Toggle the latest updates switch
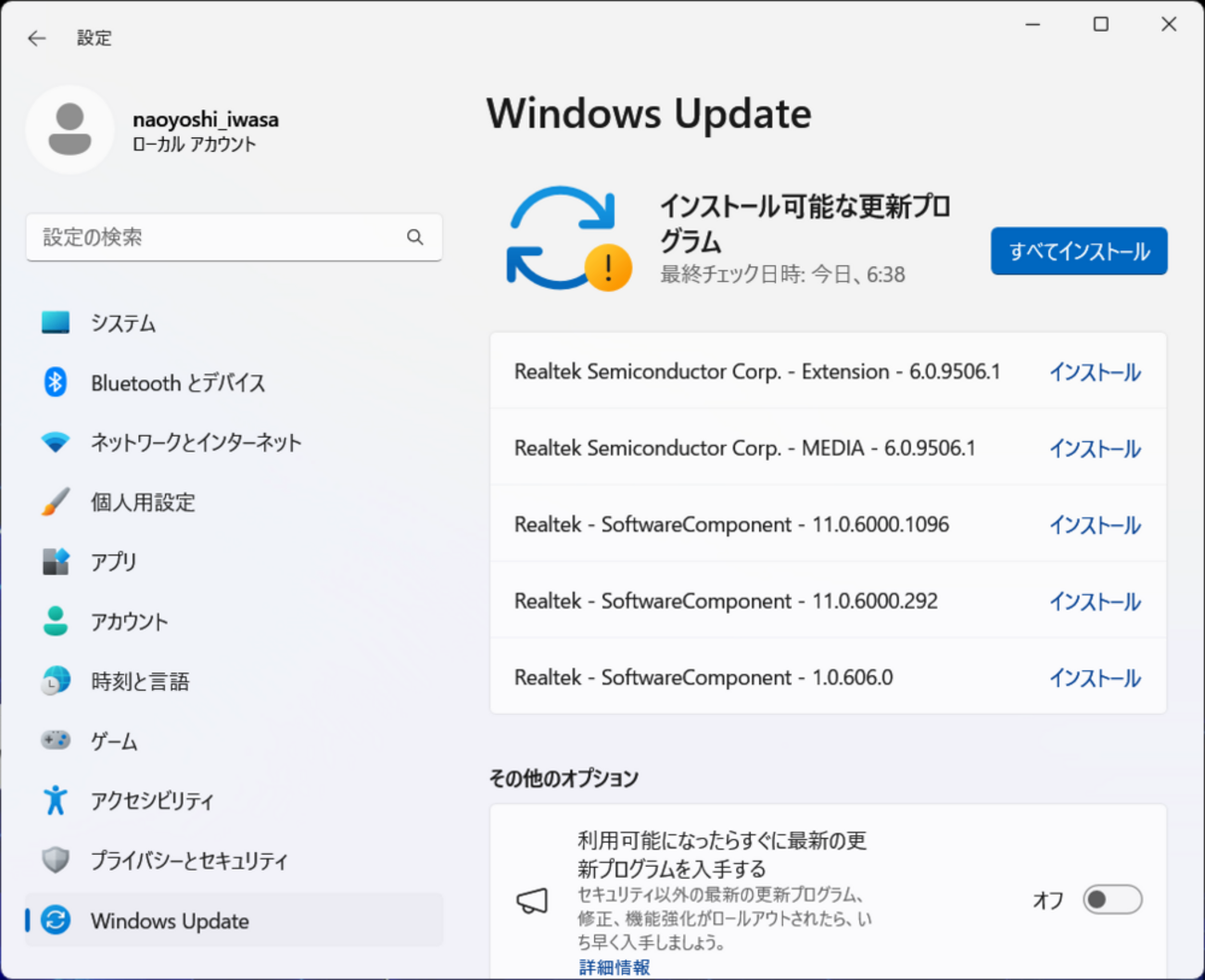Screen dimensions: 1205x980 [x=1112, y=899]
